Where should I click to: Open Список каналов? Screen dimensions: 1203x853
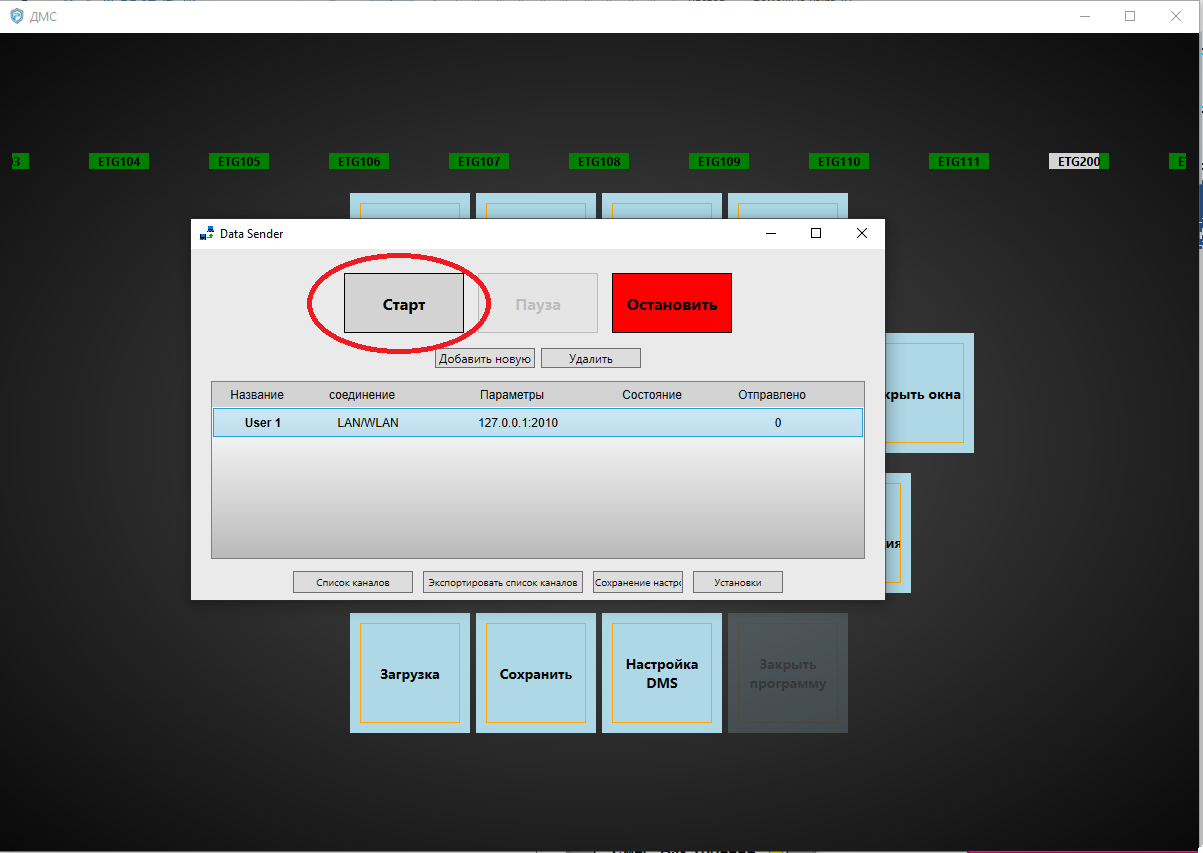coord(352,582)
